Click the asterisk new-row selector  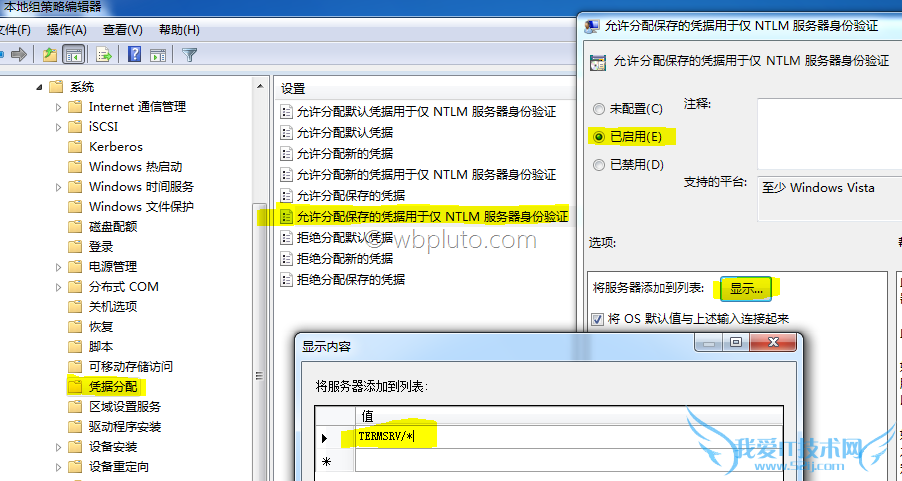pos(326,461)
